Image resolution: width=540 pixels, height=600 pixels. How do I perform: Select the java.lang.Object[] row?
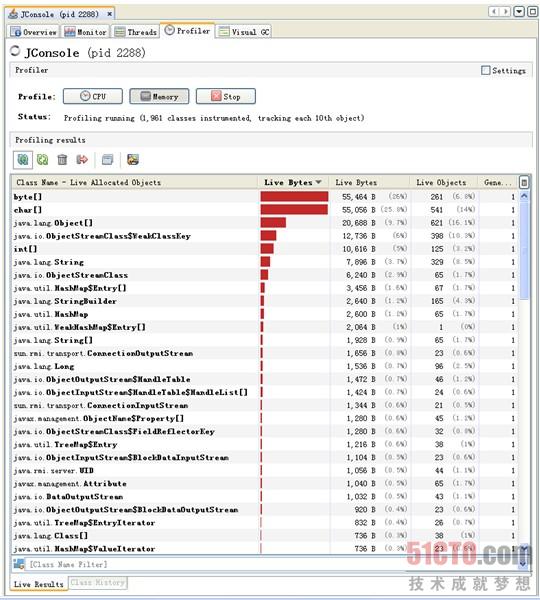[265, 223]
